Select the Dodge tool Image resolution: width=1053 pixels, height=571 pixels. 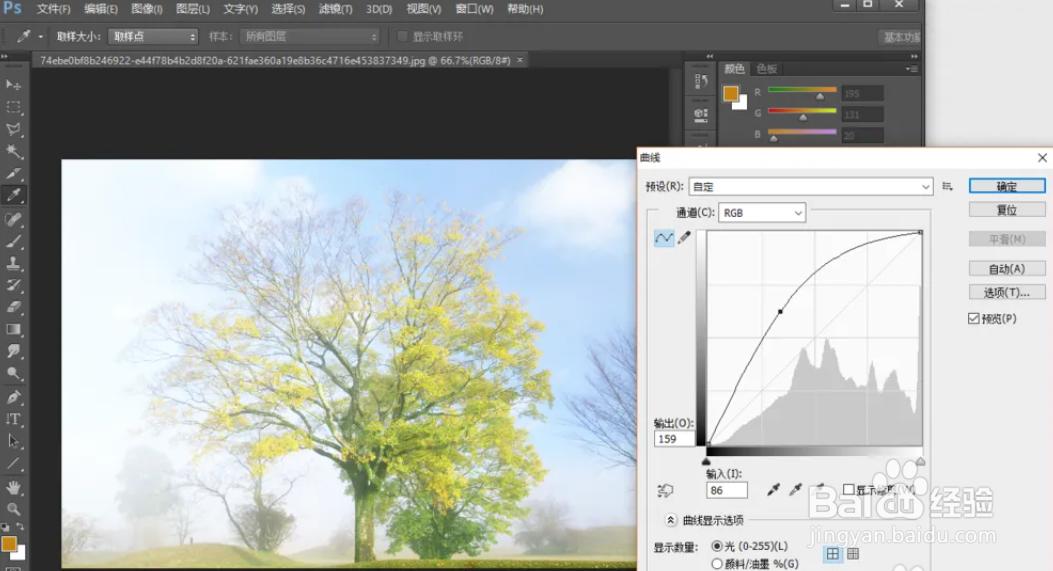[13, 374]
